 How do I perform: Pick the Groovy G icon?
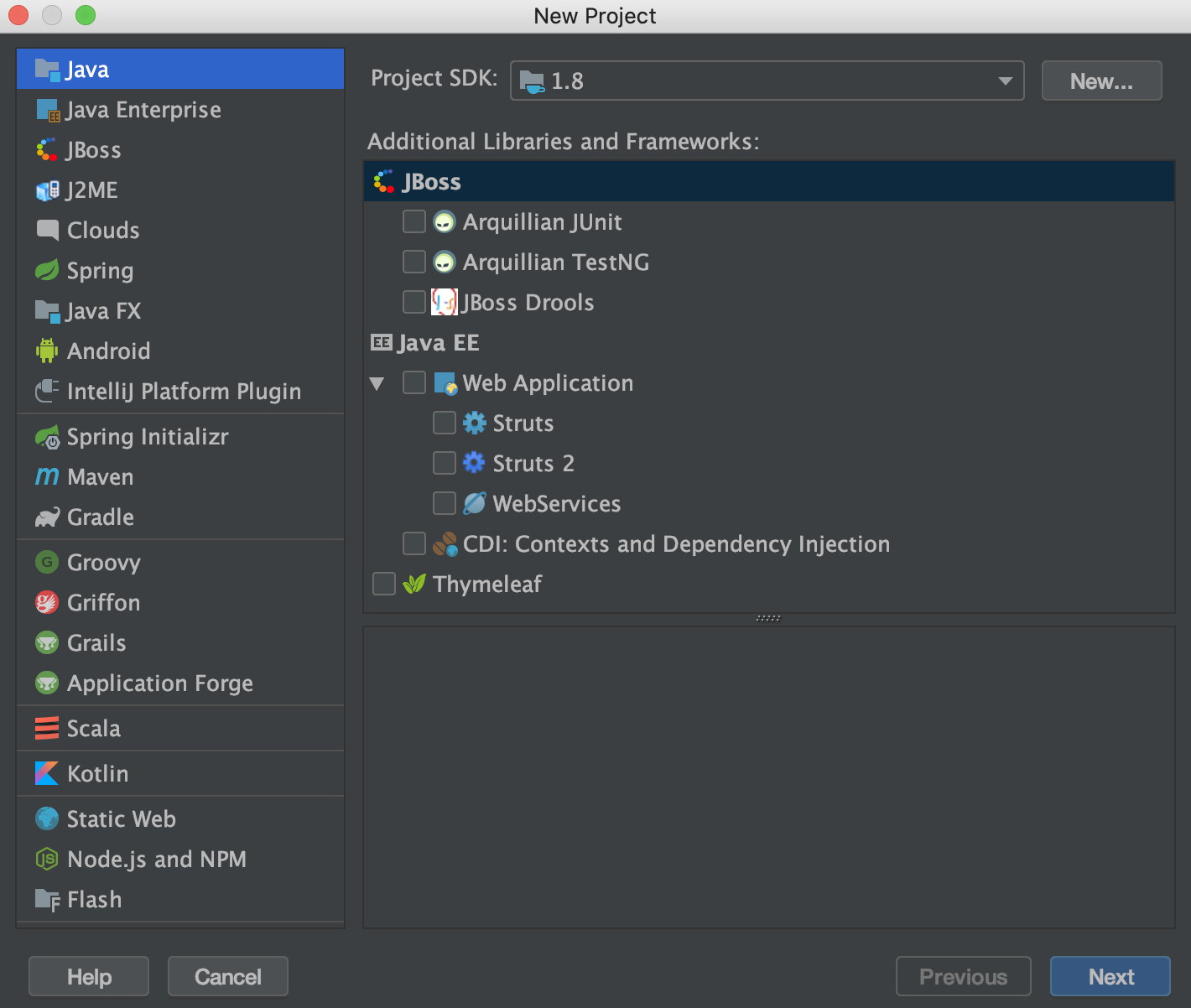(x=47, y=562)
